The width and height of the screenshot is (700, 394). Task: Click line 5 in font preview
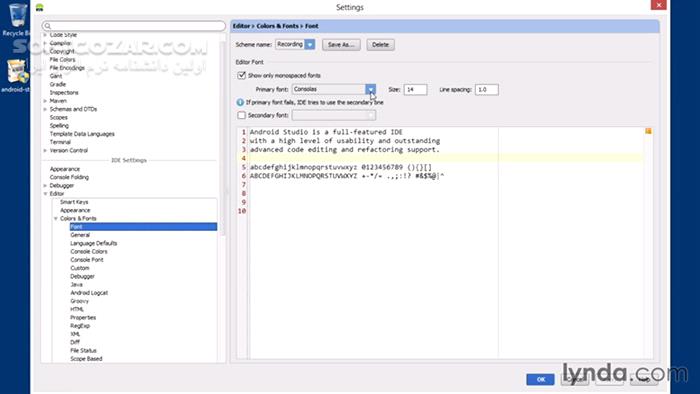[341, 167]
